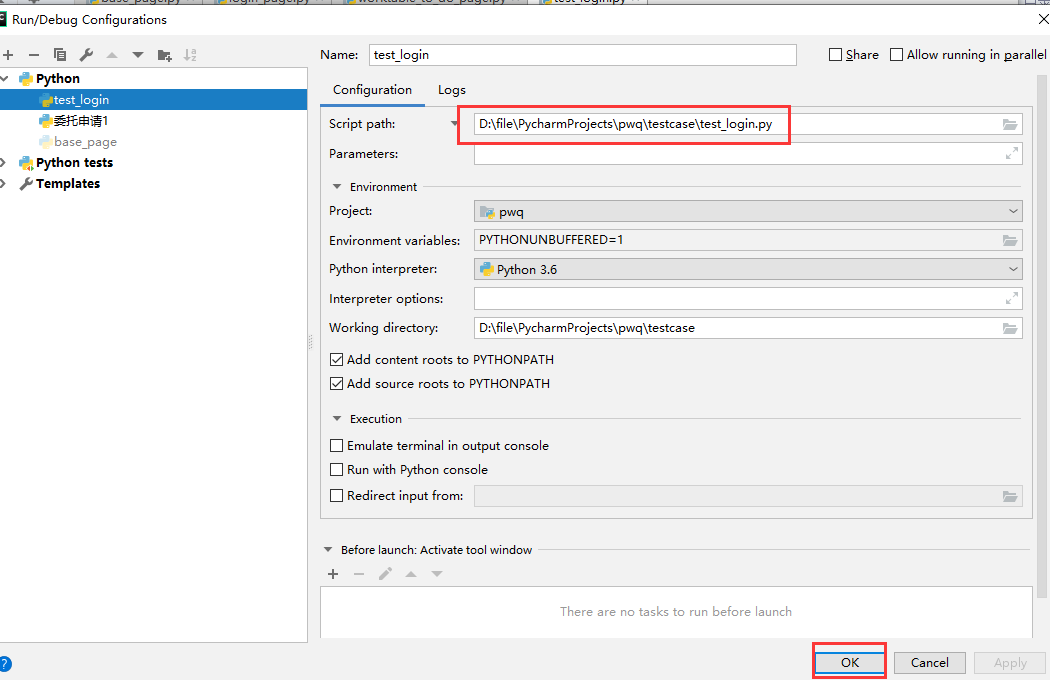1050x680 pixels.
Task: Edit before launch task pencil icon
Action: (x=385, y=574)
